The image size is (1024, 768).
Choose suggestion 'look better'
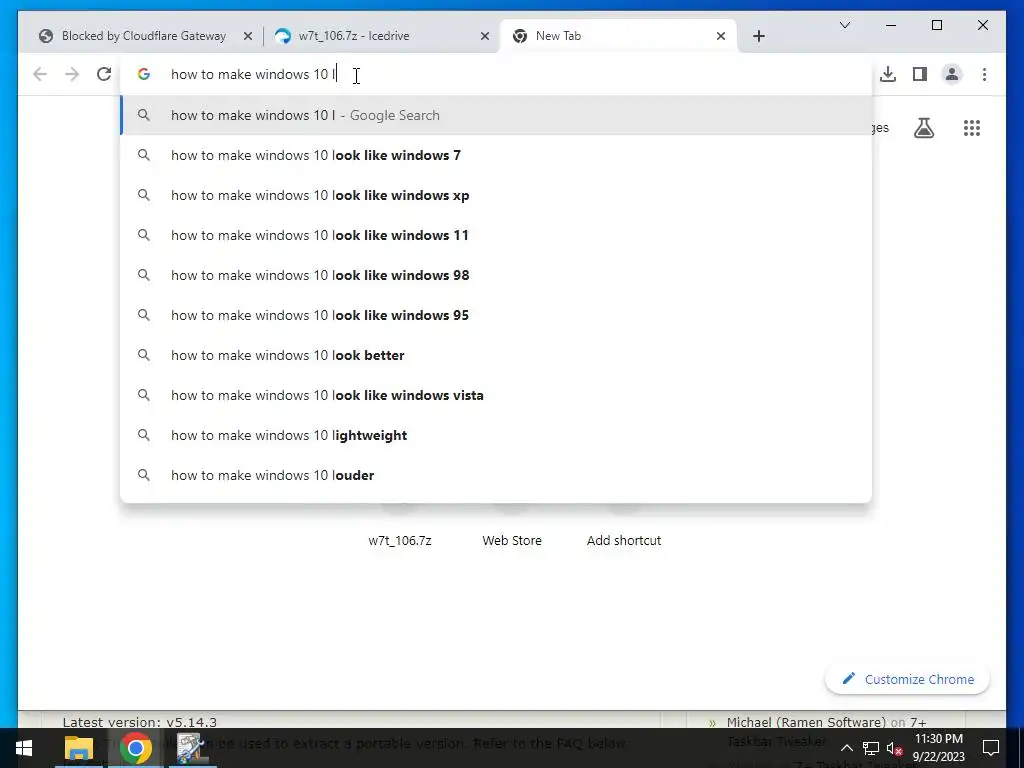pos(496,355)
